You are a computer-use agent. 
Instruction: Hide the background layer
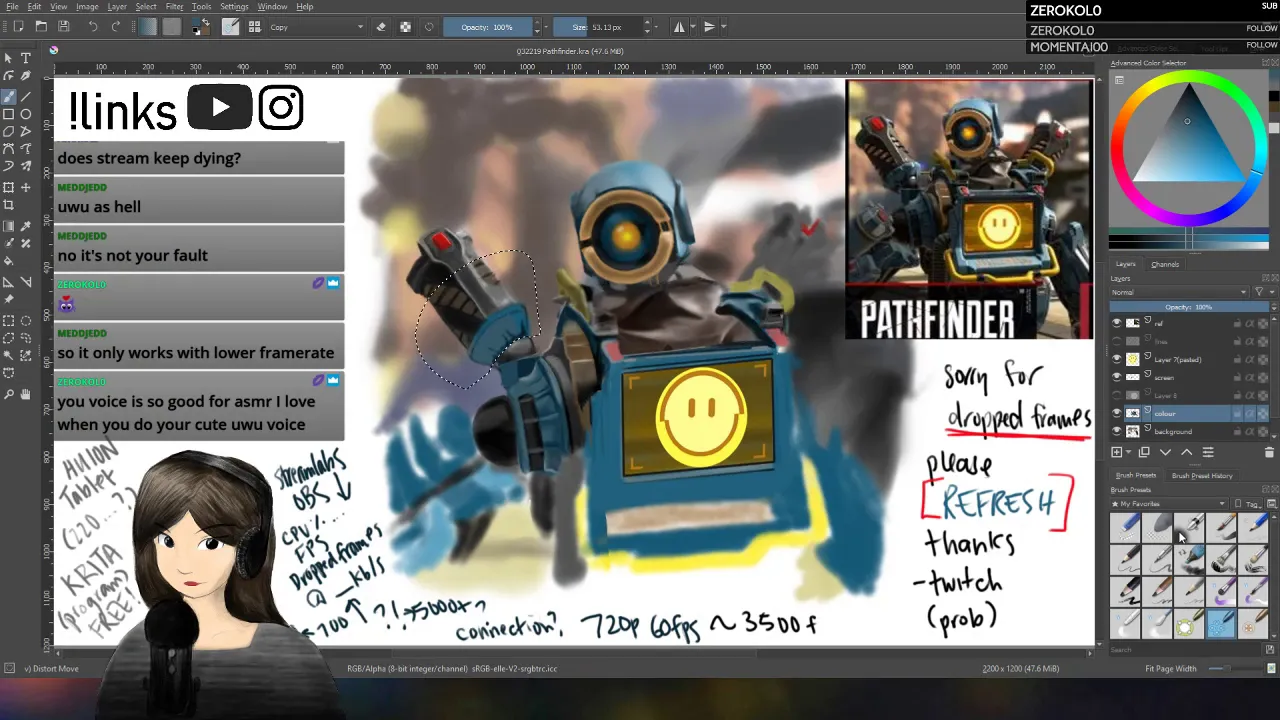coord(1116,431)
